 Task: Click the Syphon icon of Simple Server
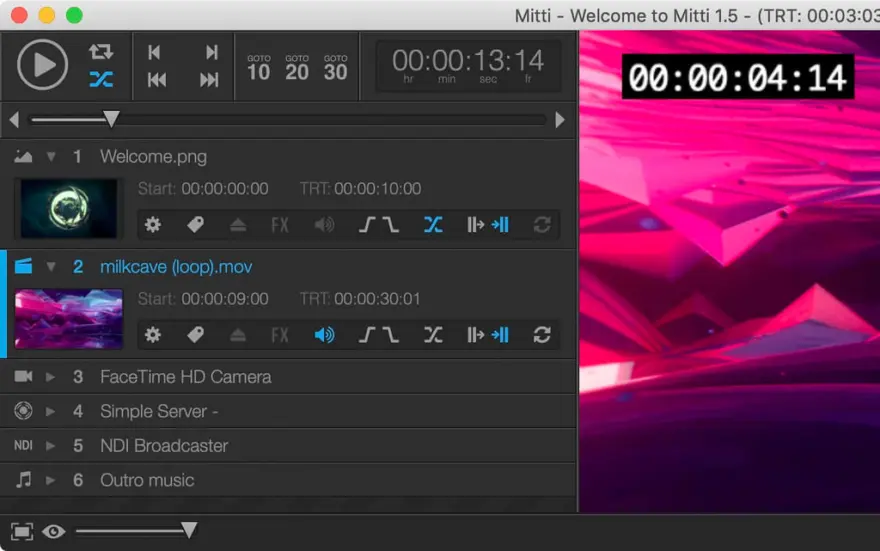click(x=23, y=411)
